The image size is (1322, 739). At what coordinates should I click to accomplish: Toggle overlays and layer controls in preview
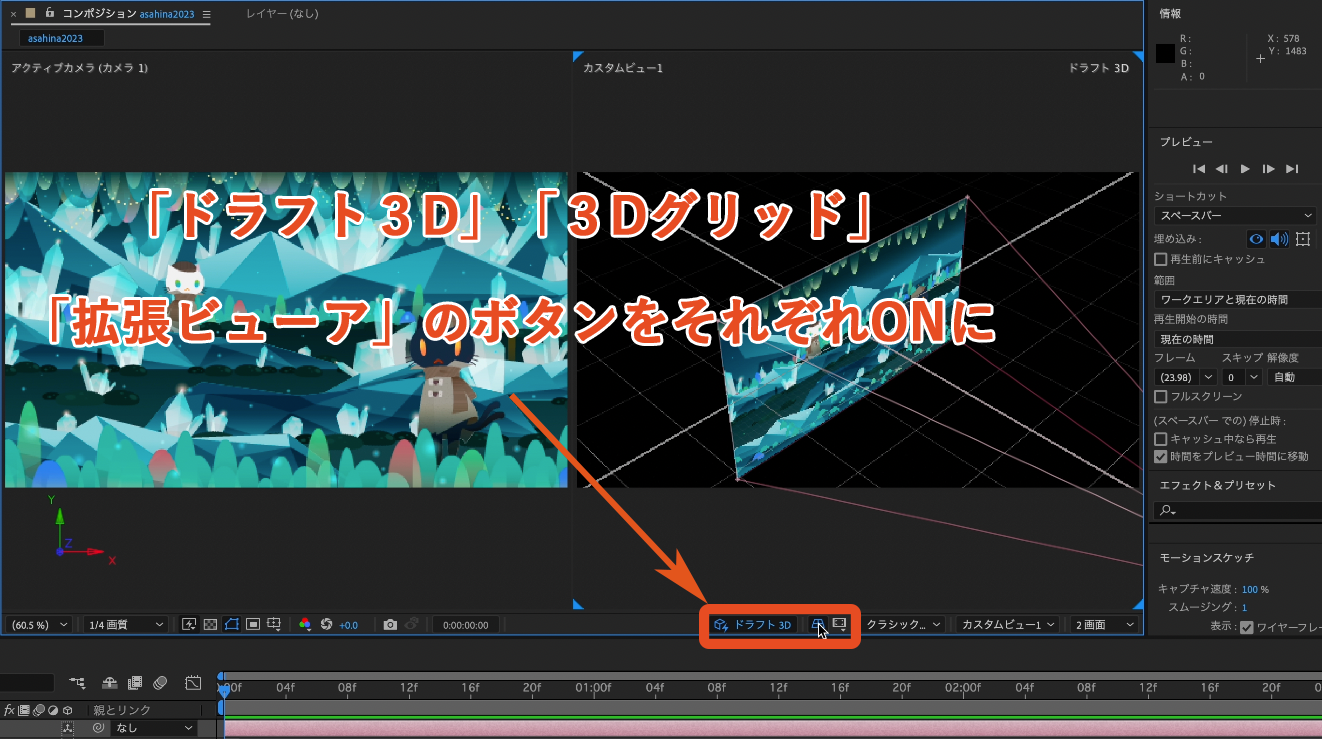1303,239
